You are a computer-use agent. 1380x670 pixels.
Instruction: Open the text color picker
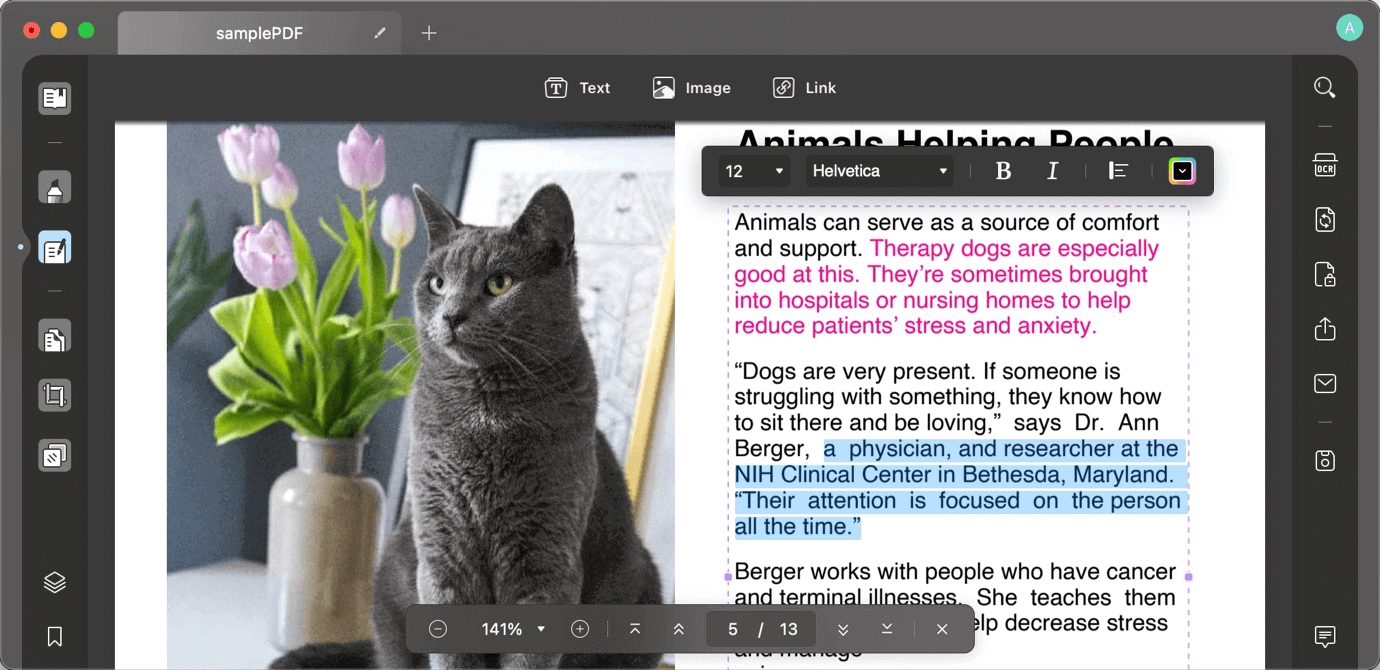pos(1180,171)
